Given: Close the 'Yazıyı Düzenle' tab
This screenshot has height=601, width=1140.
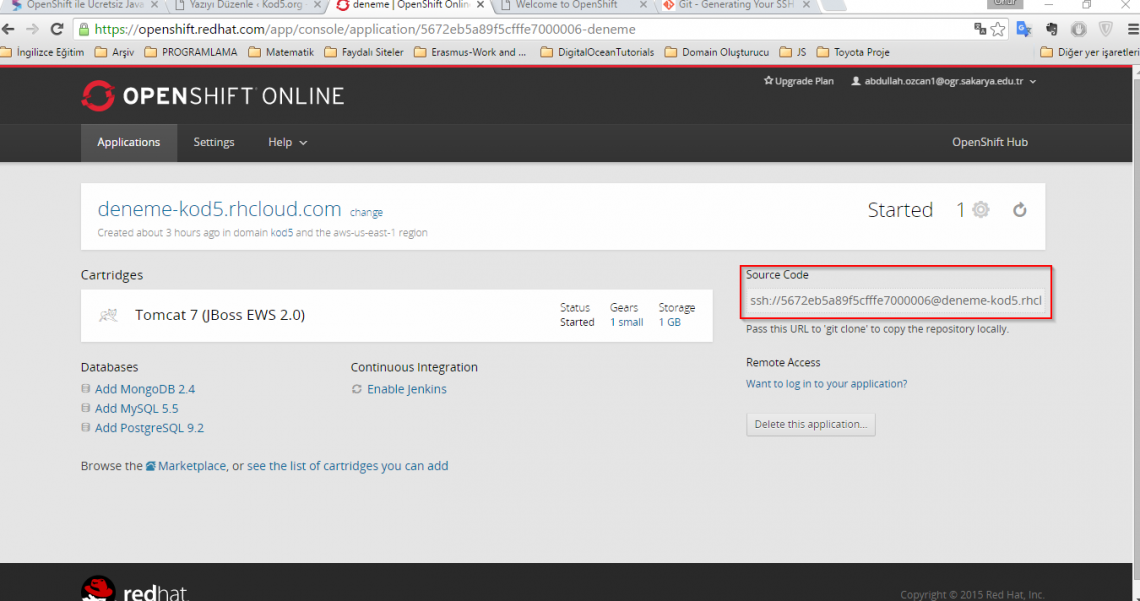Looking at the screenshot, I should pos(317,5).
